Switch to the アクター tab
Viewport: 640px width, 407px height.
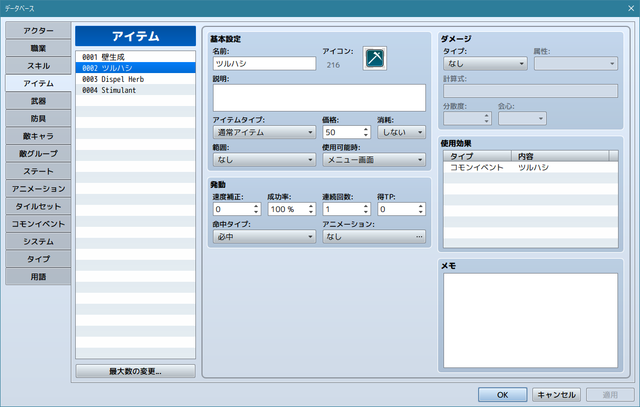[x=38, y=31]
